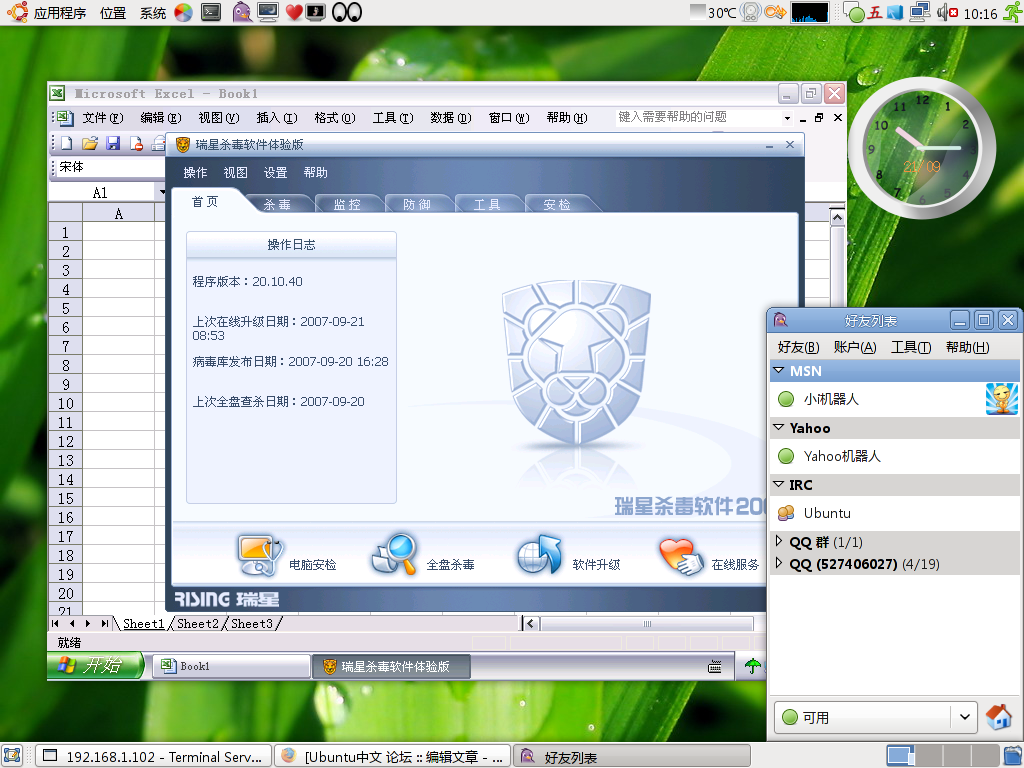Click the 小机器人 buddy avatar icon
Screen dimensions: 1024x768
1002,399
